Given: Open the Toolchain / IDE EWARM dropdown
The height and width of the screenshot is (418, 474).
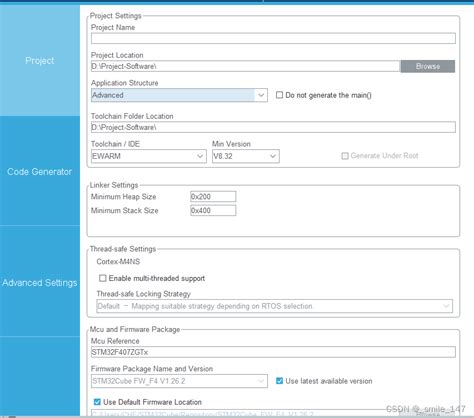Looking at the screenshot, I should [149, 156].
